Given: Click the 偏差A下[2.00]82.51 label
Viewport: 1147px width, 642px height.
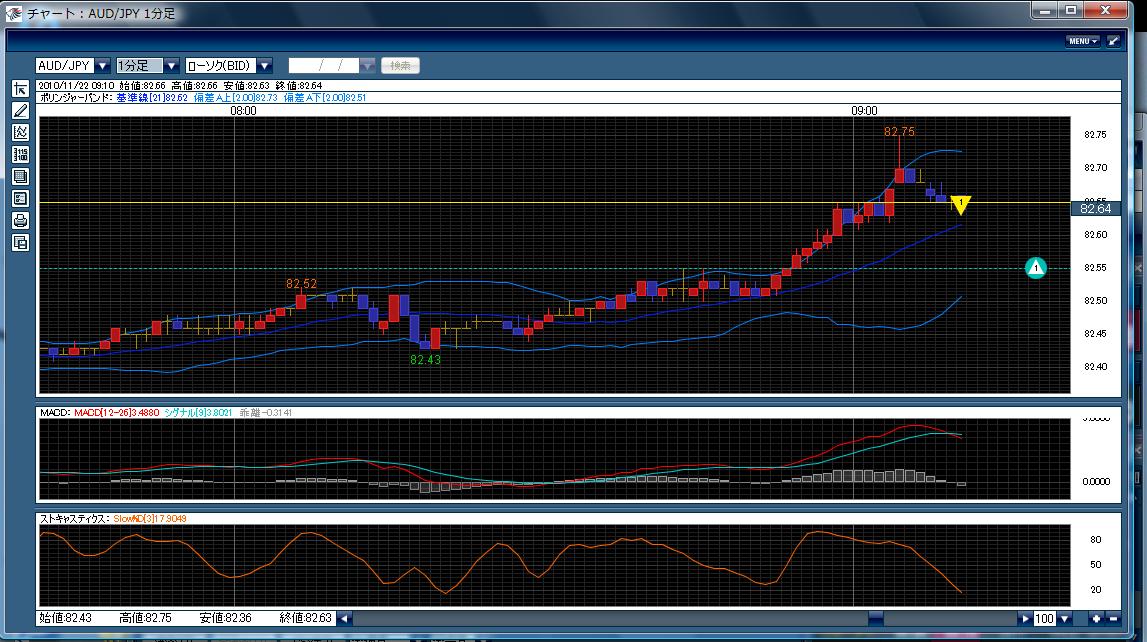Looking at the screenshot, I should coord(325,97).
